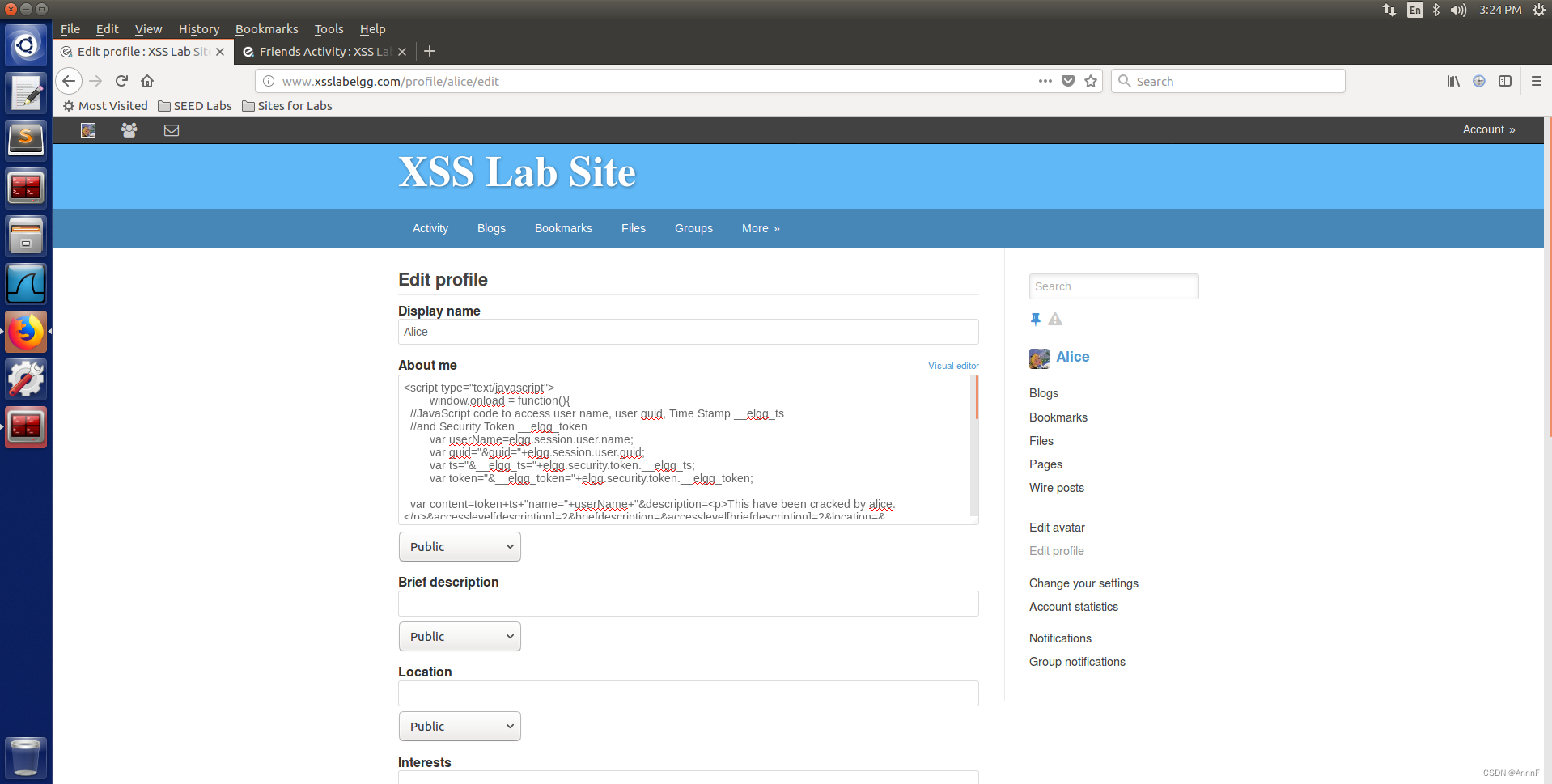This screenshot has height=784, width=1552.
Task: Open the sound volume indicator
Action: coord(1458,10)
